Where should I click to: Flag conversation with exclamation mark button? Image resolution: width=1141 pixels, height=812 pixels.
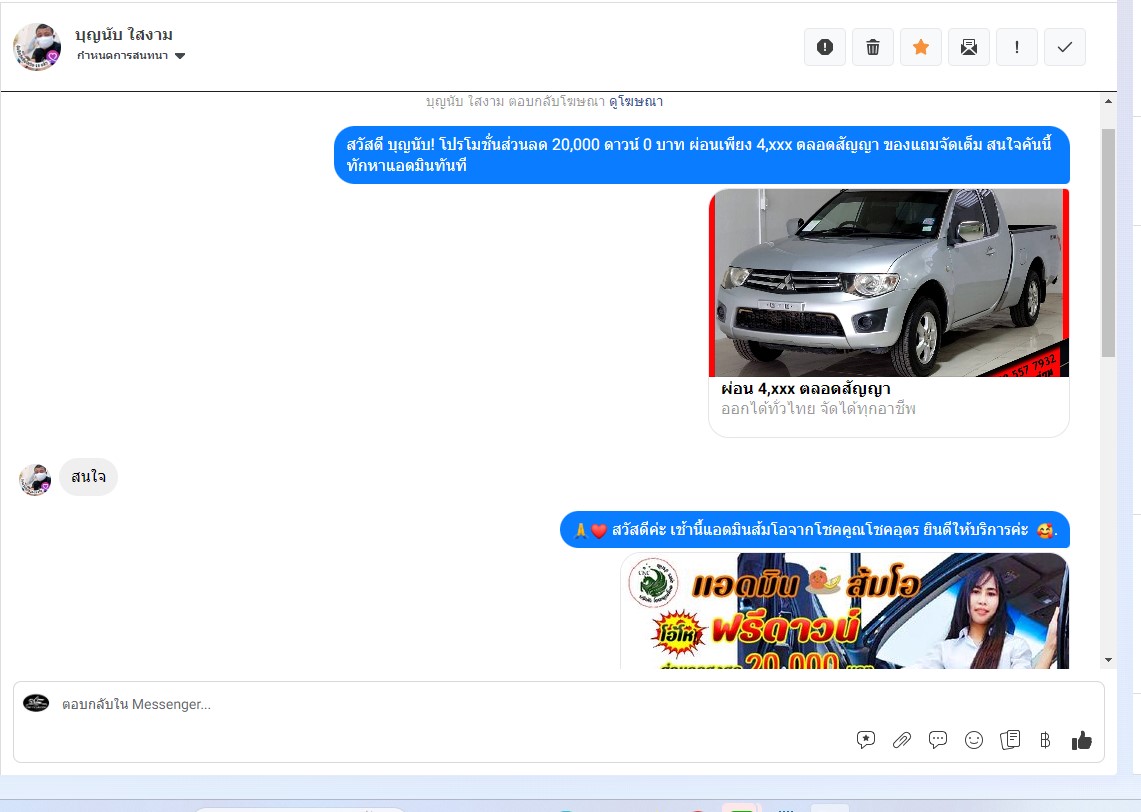(x=1017, y=47)
